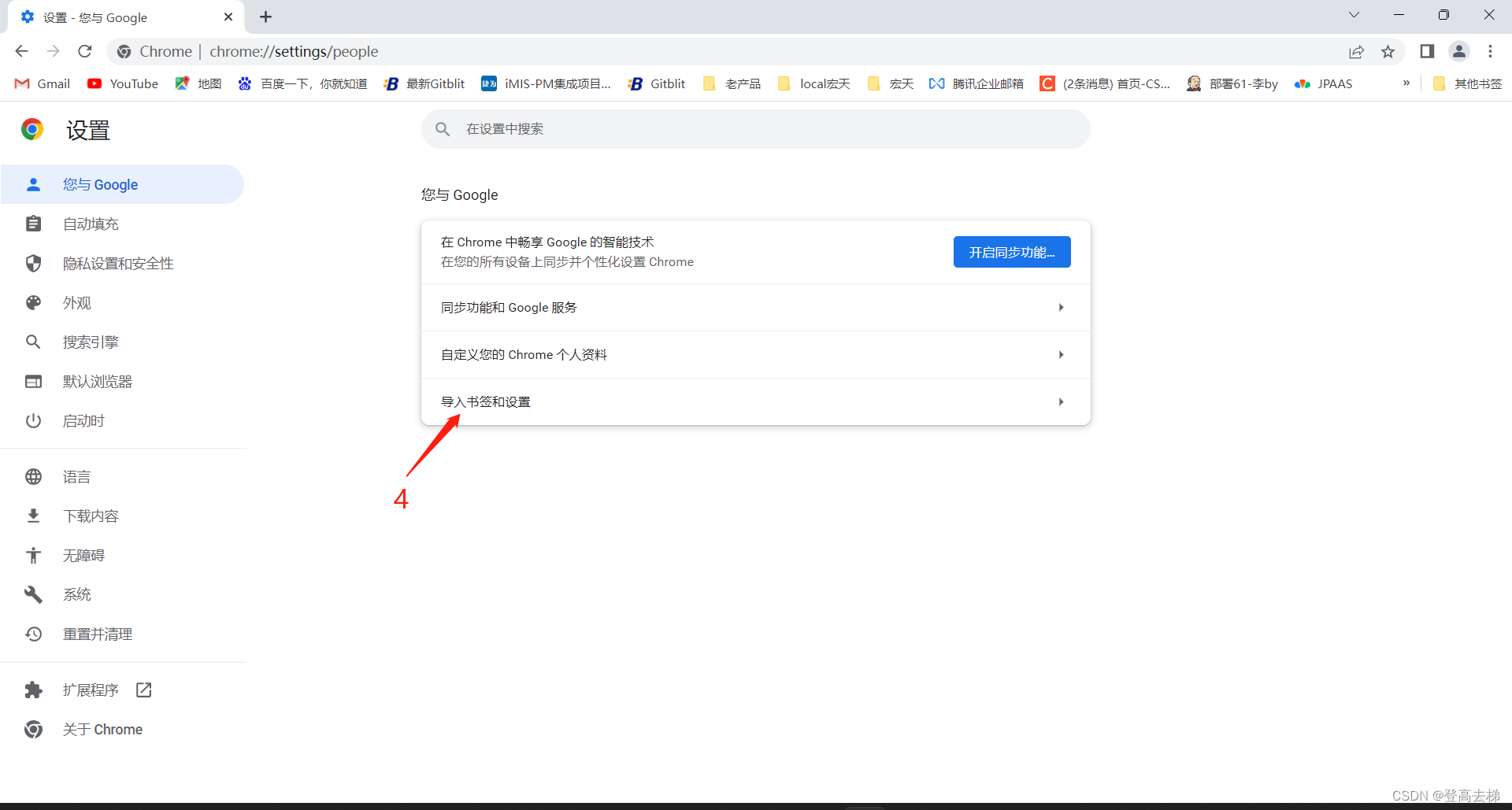Click the browser back arrow
The height and width of the screenshot is (810, 1512).
[x=21, y=51]
